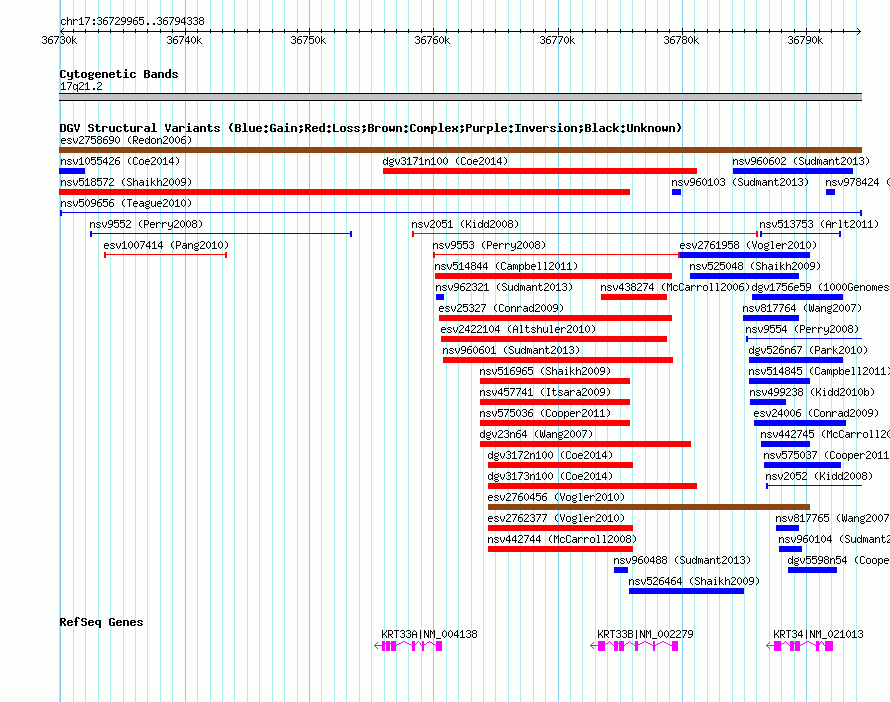Click the nsv9552 (Perry2008) label
Viewport: 890px width, 702px height.
click(146, 224)
